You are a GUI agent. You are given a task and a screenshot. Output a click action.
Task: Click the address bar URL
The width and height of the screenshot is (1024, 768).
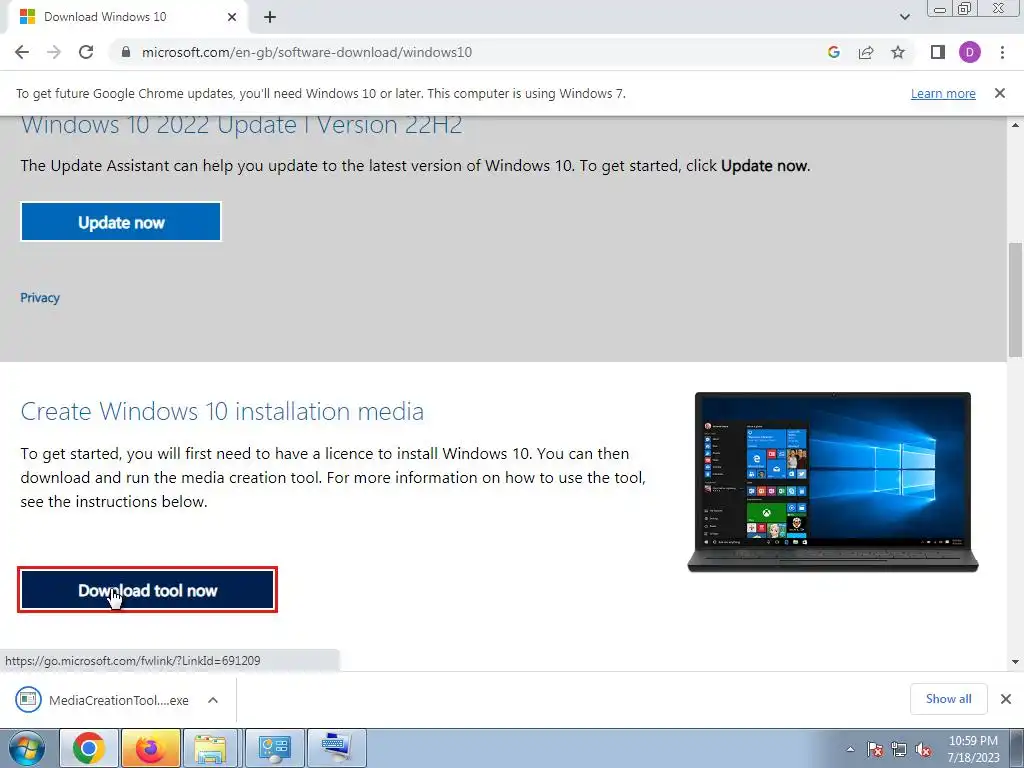pyautogui.click(x=307, y=52)
